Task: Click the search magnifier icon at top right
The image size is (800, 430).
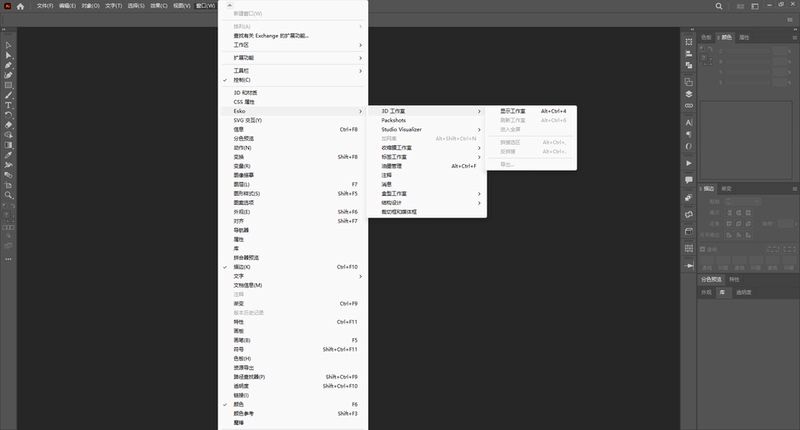Action: click(x=718, y=6)
